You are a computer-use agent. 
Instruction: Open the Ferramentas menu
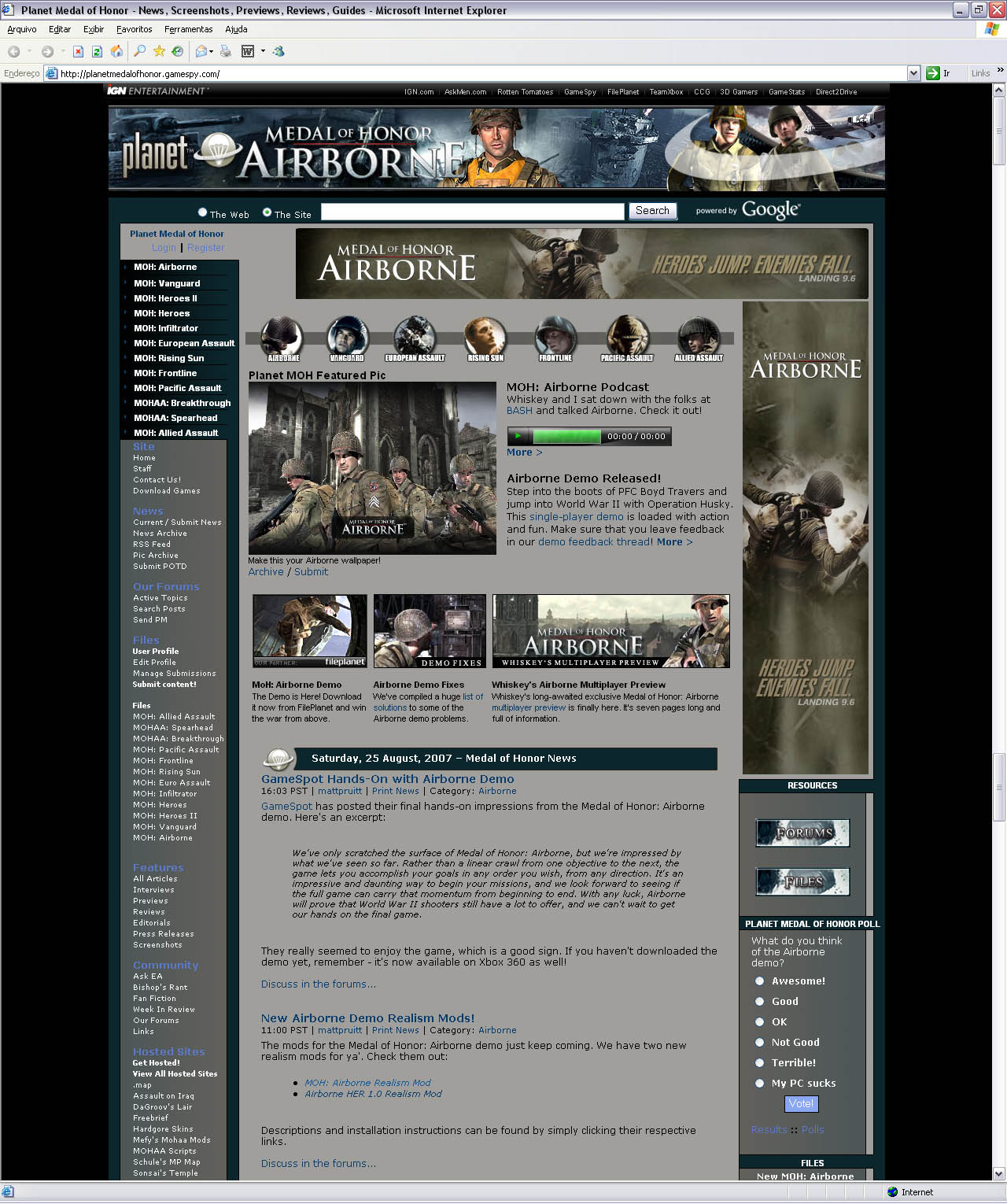pos(188,29)
